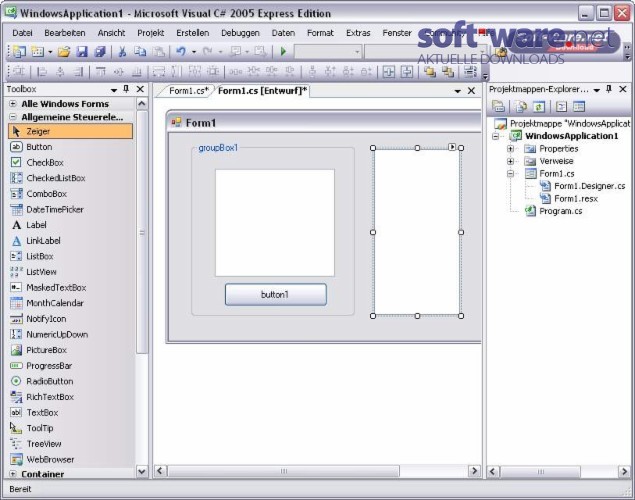
Task: Open the active documents dropdown list arrow
Action: click(458, 91)
